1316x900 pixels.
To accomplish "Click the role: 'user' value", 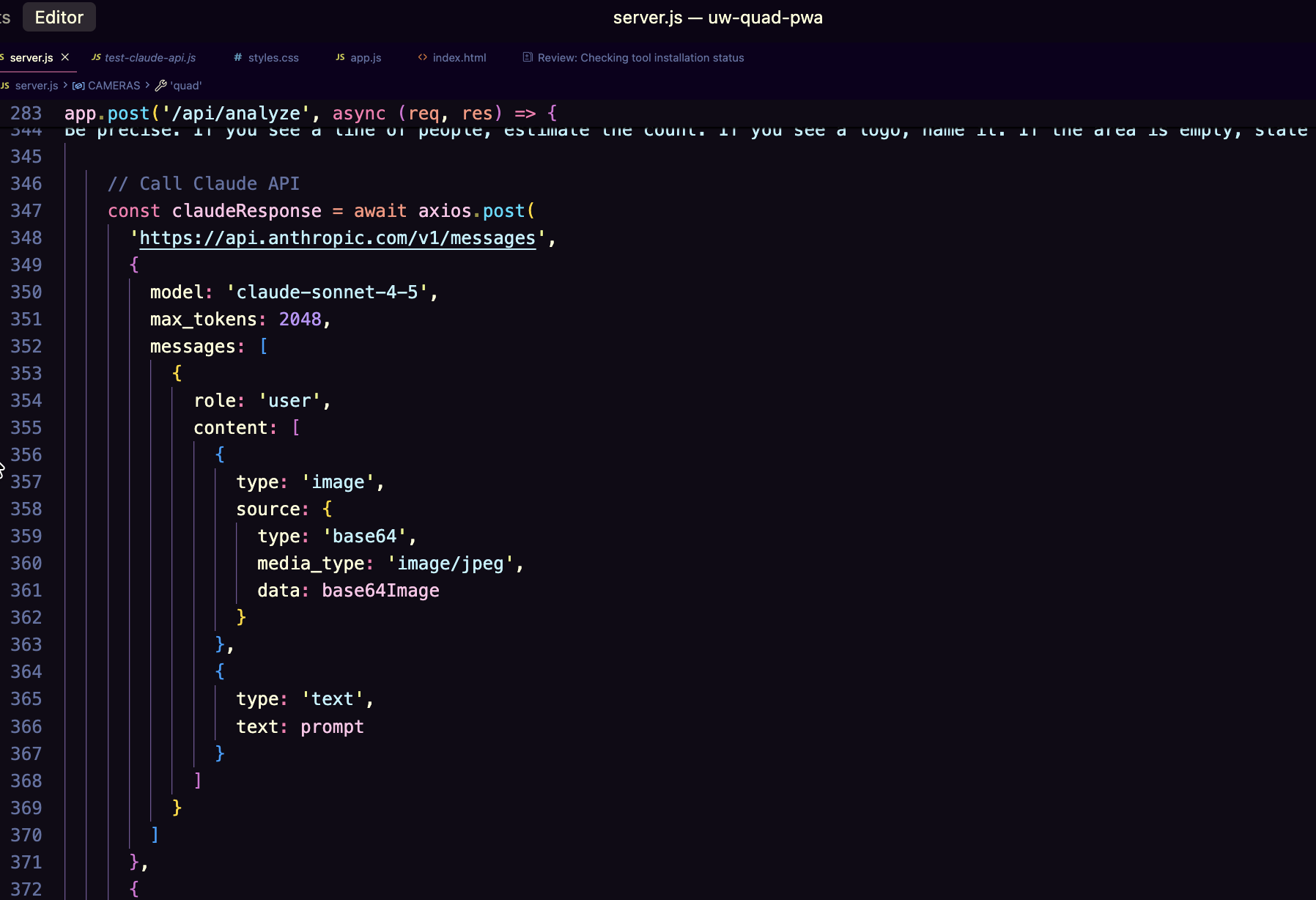I will [x=289, y=401].
